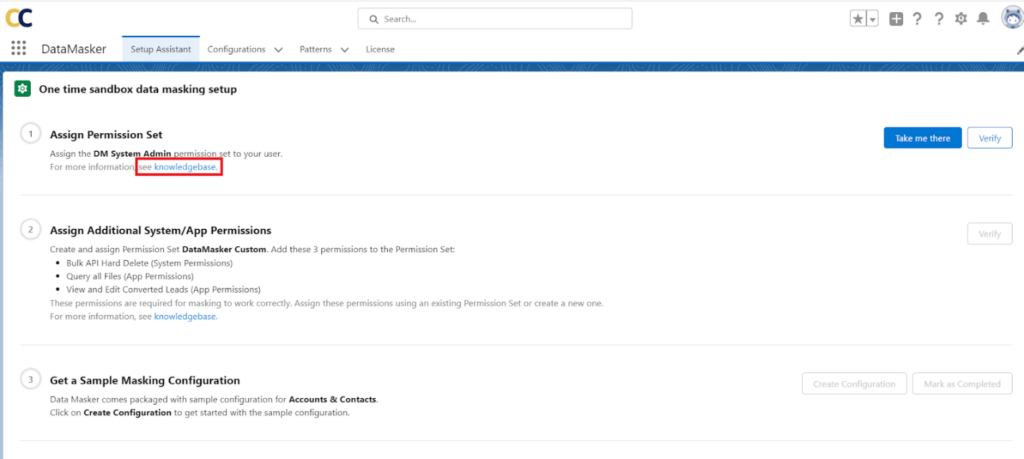
Task: Click the favorites star icon
Action: pos(858,19)
